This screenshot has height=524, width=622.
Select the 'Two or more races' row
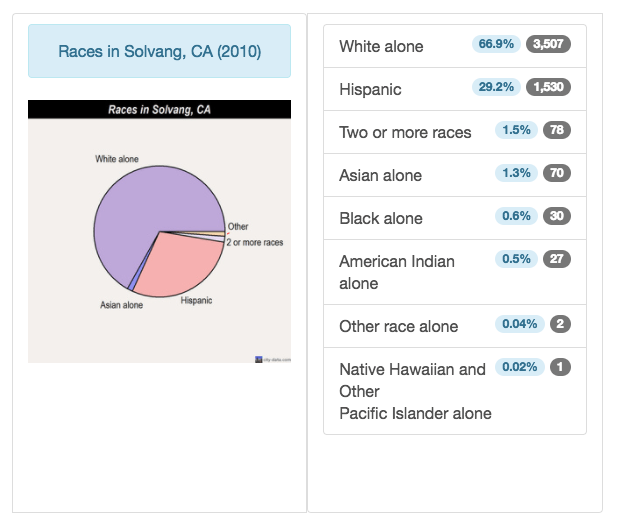[x=405, y=132]
